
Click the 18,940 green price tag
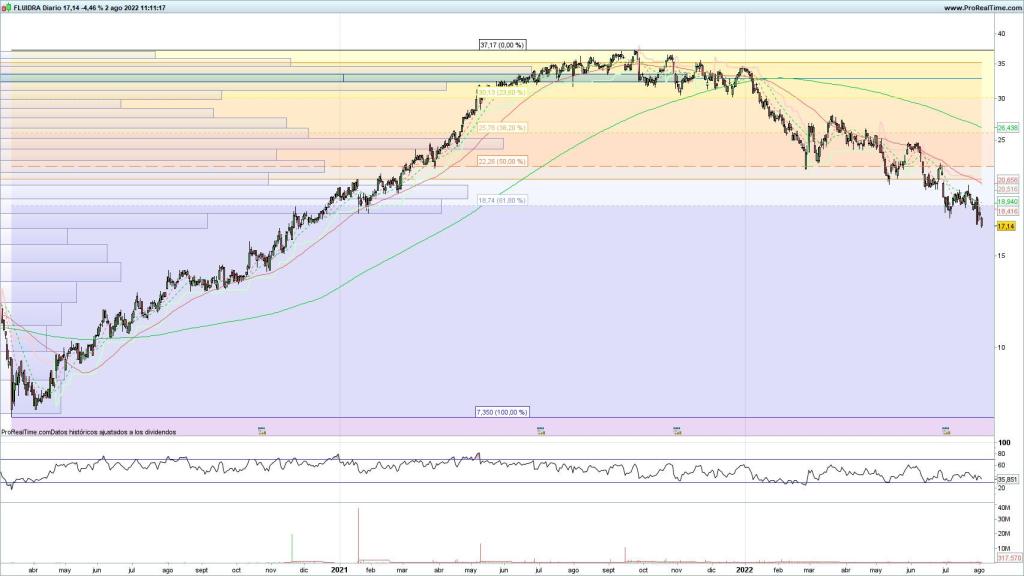(1007, 201)
